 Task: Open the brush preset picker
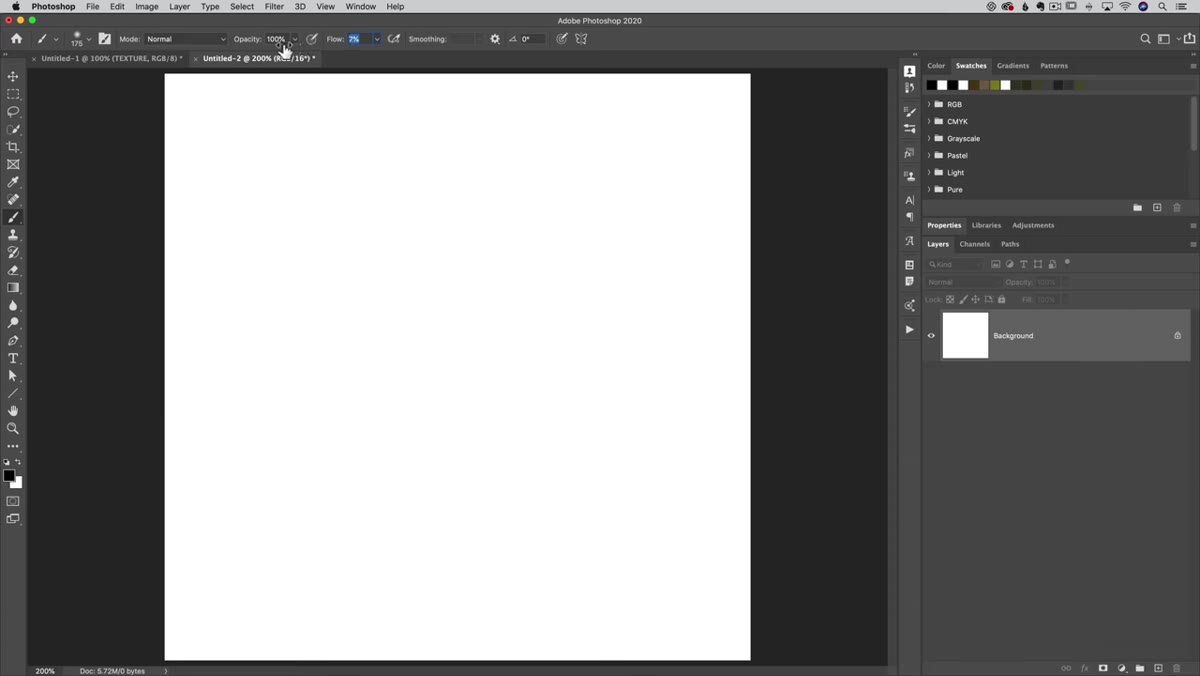tap(81, 39)
